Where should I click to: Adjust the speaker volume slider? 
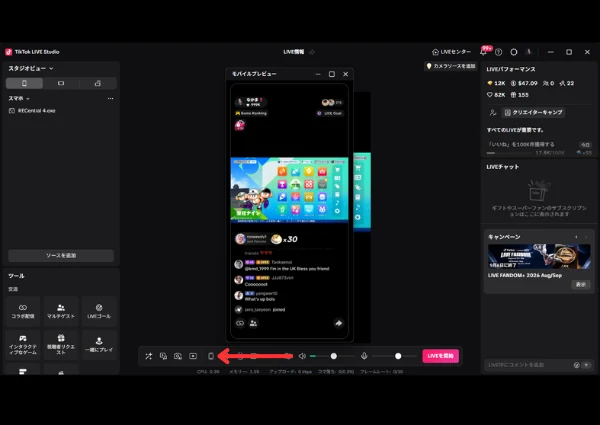(332, 356)
